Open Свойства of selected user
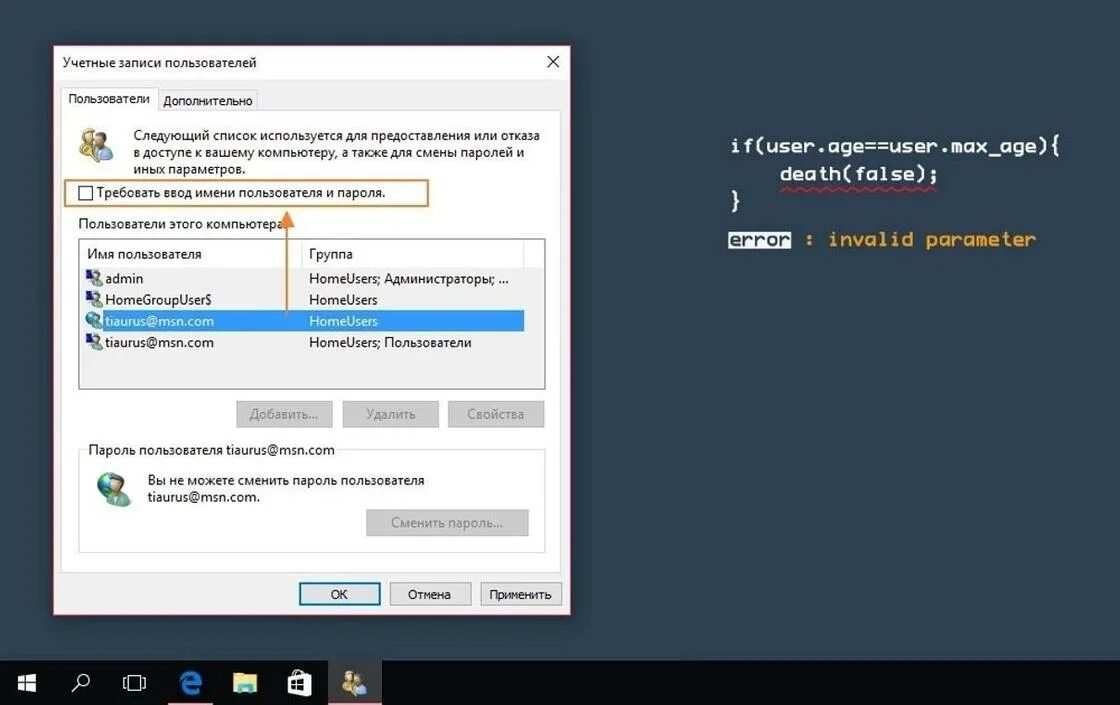1120x705 pixels. 496,414
